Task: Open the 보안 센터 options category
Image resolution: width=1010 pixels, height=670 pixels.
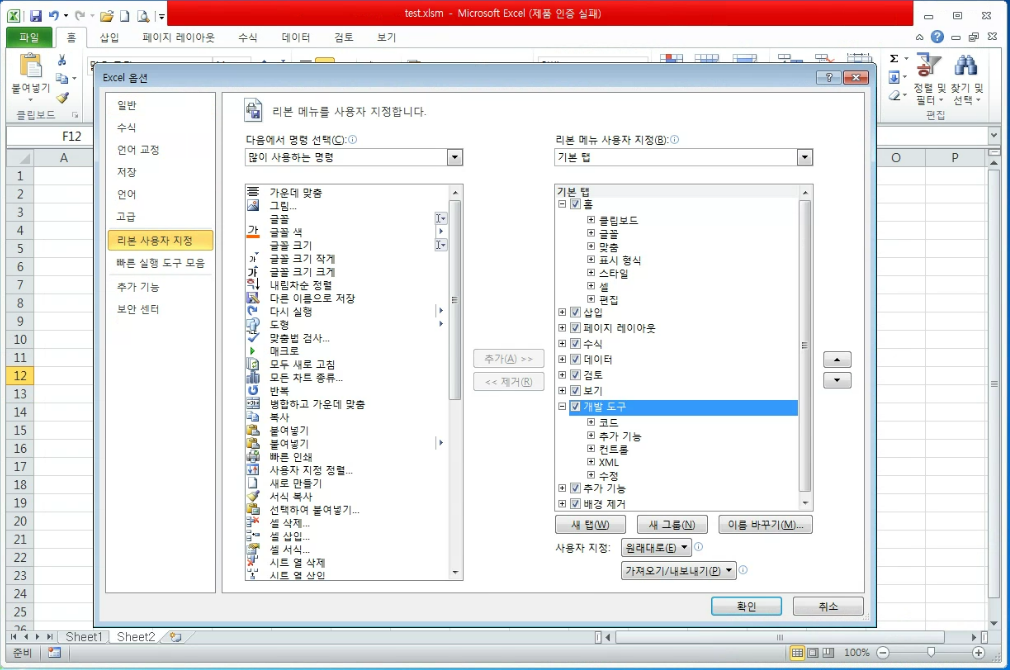Action: point(138,309)
